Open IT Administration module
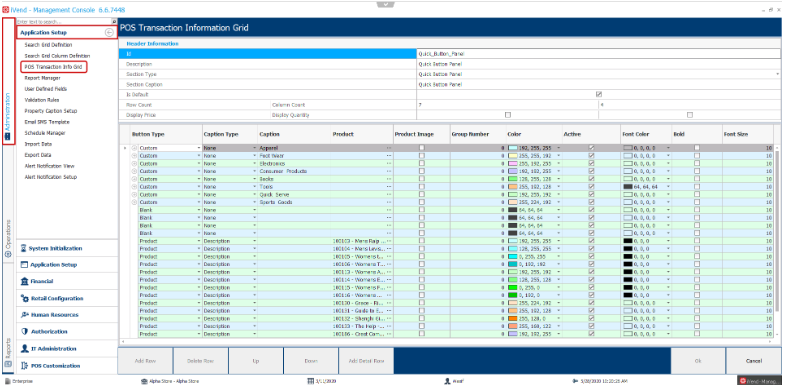Screen dimensions: 791x385 (x=67, y=349)
